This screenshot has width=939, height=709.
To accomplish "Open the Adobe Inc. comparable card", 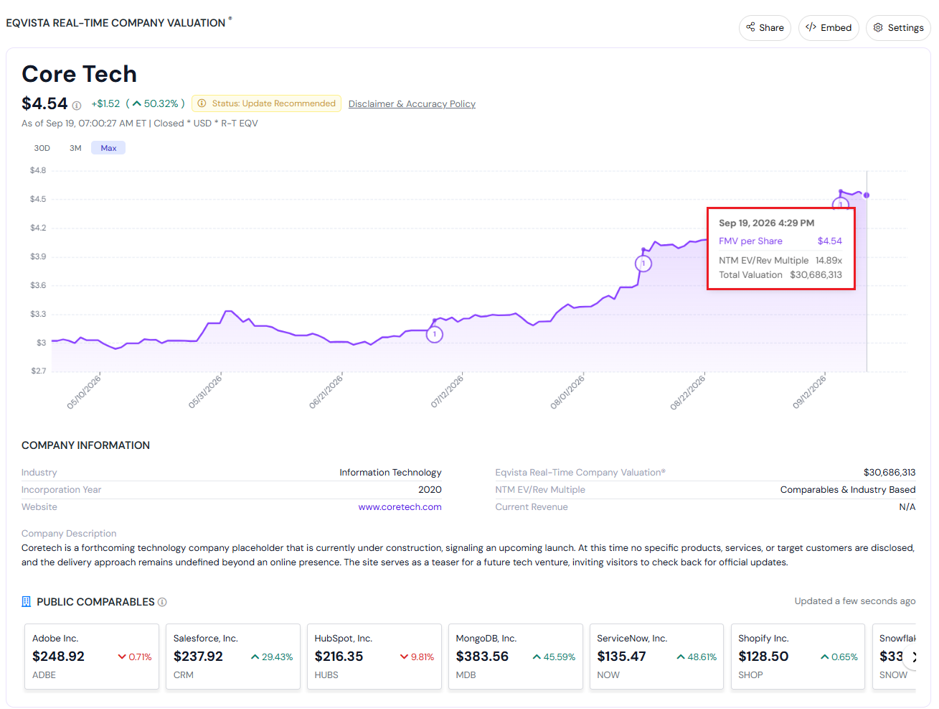I will (x=92, y=656).
